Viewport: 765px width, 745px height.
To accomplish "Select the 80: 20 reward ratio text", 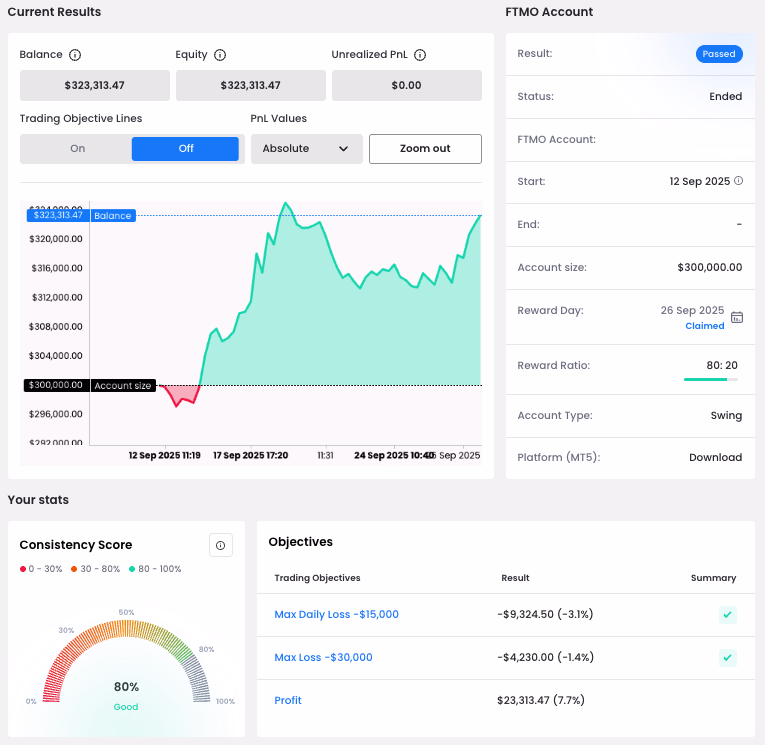I will 722,365.
